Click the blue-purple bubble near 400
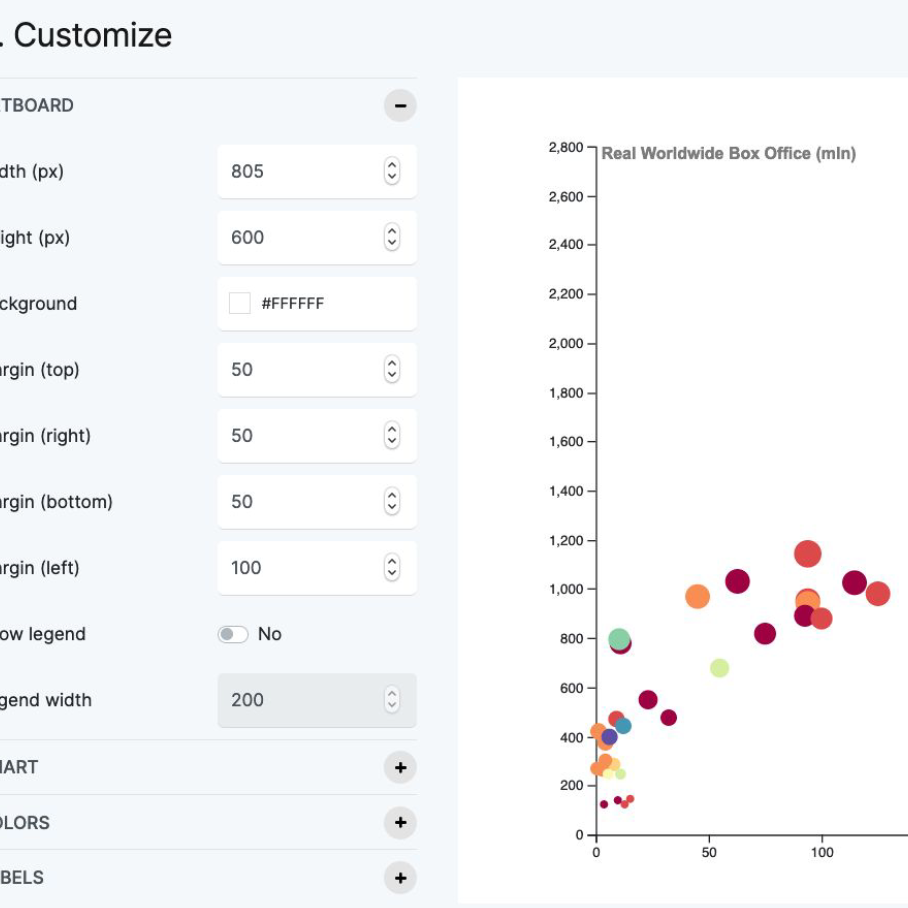This screenshot has width=908, height=908. pos(609,737)
